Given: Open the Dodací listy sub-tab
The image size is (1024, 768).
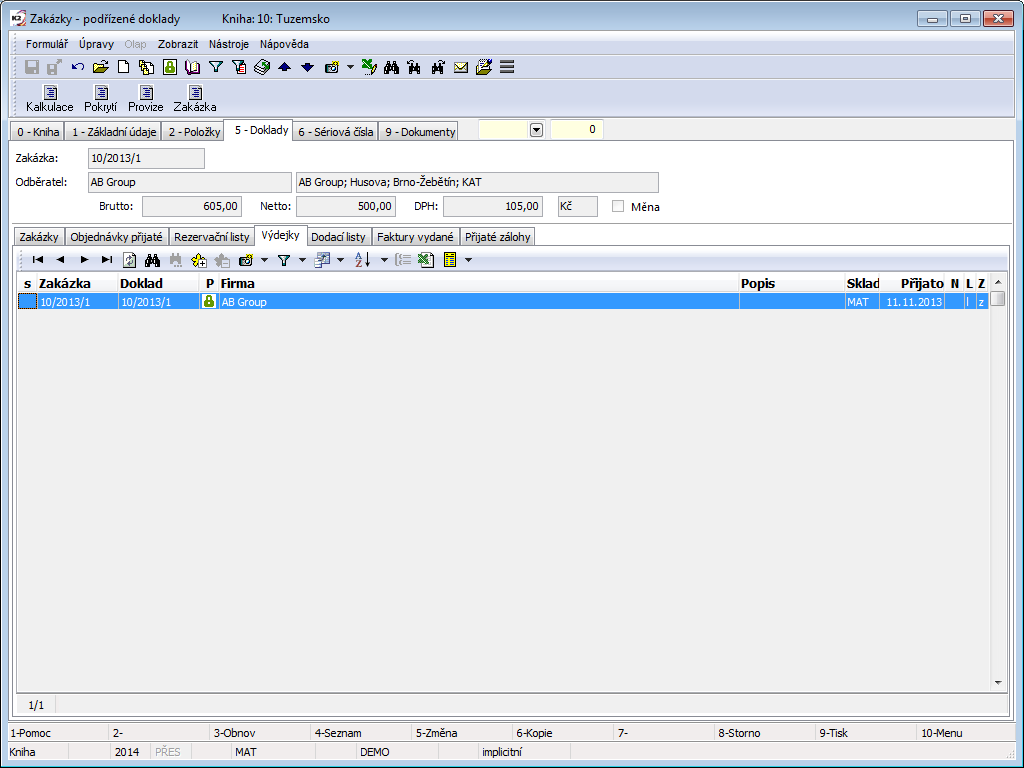Looking at the screenshot, I should [x=338, y=237].
